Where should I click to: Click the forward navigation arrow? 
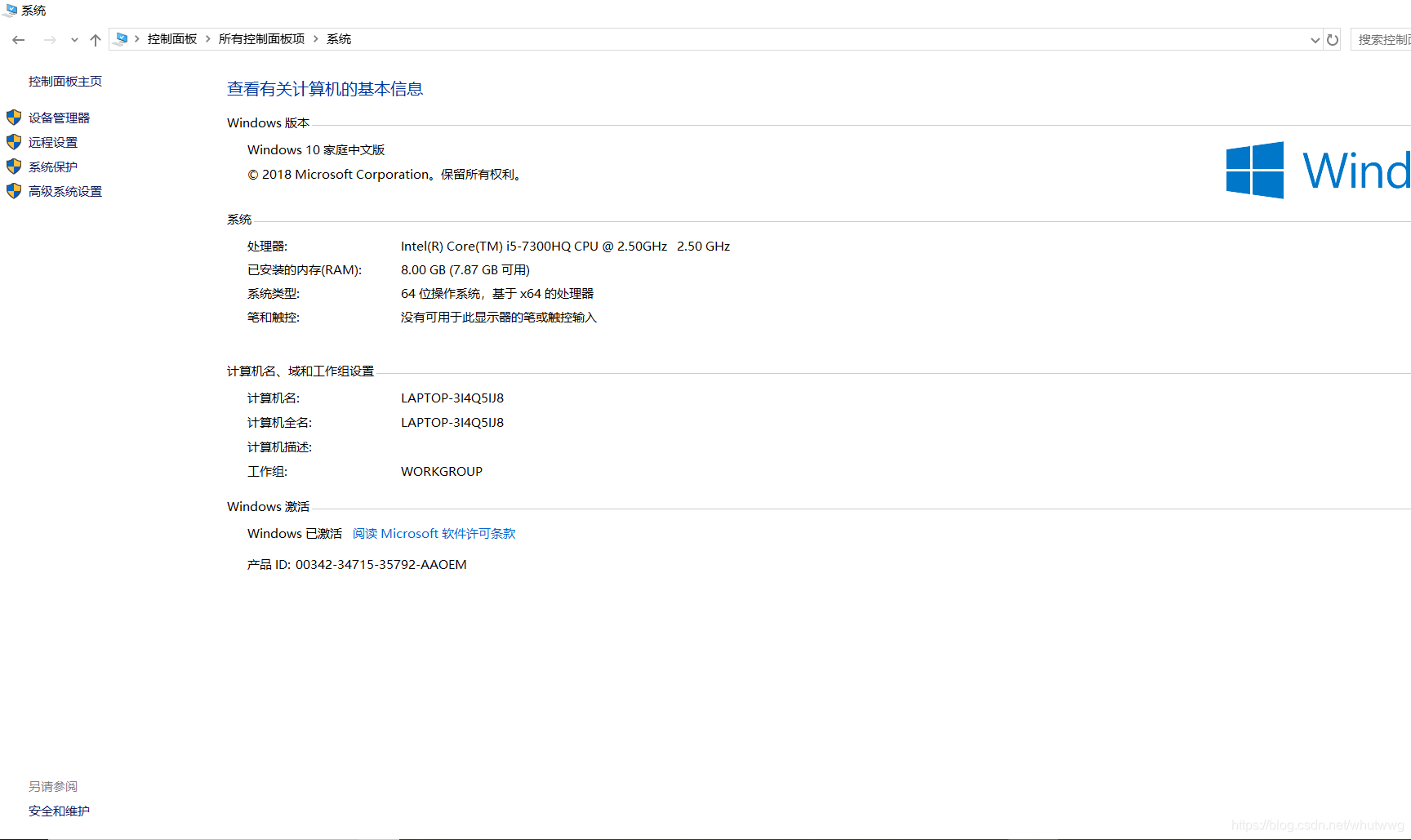pos(50,39)
